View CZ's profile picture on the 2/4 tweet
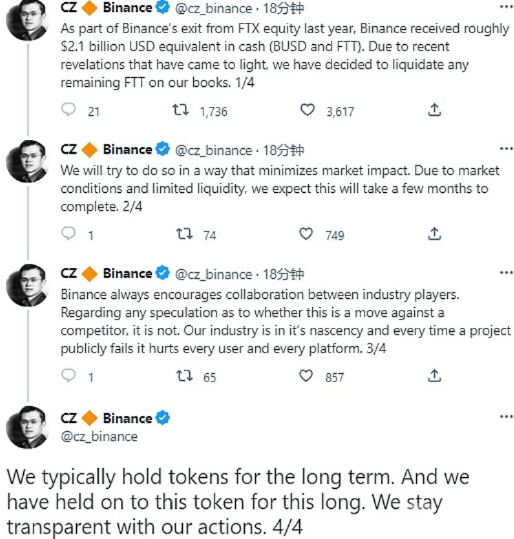The image size is (514, 539). 28,161
